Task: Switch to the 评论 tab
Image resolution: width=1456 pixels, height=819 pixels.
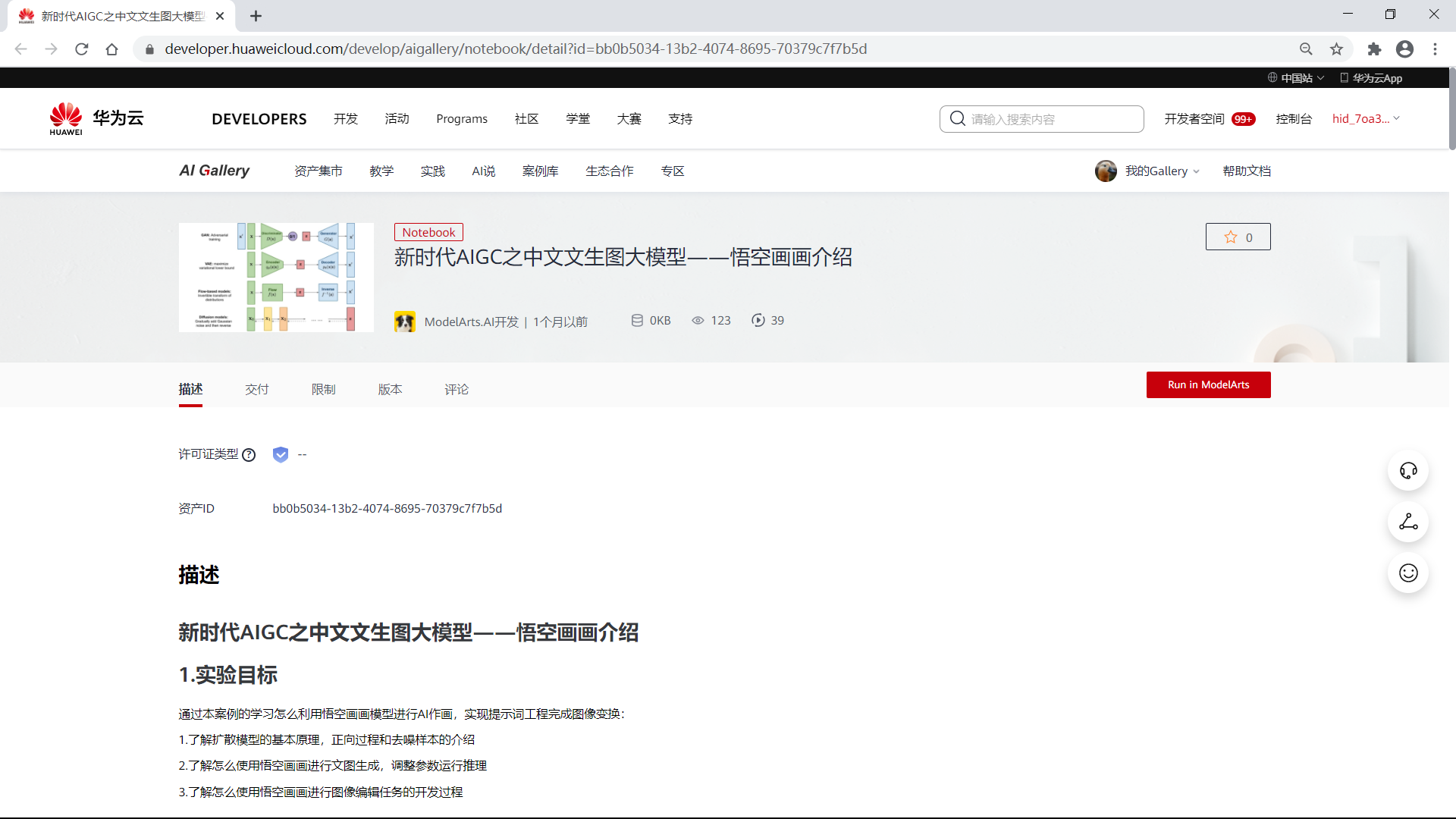Action: click(457, 390)
